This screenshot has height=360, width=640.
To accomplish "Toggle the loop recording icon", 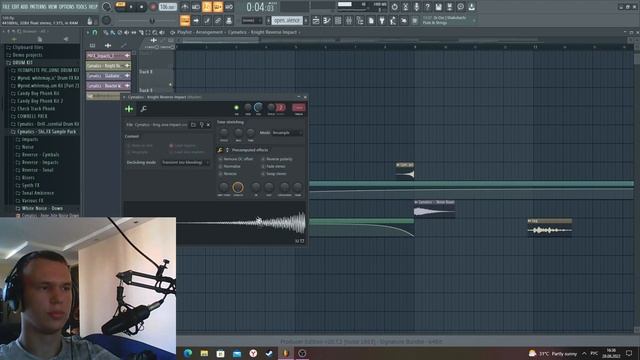I will click(229, 7).
